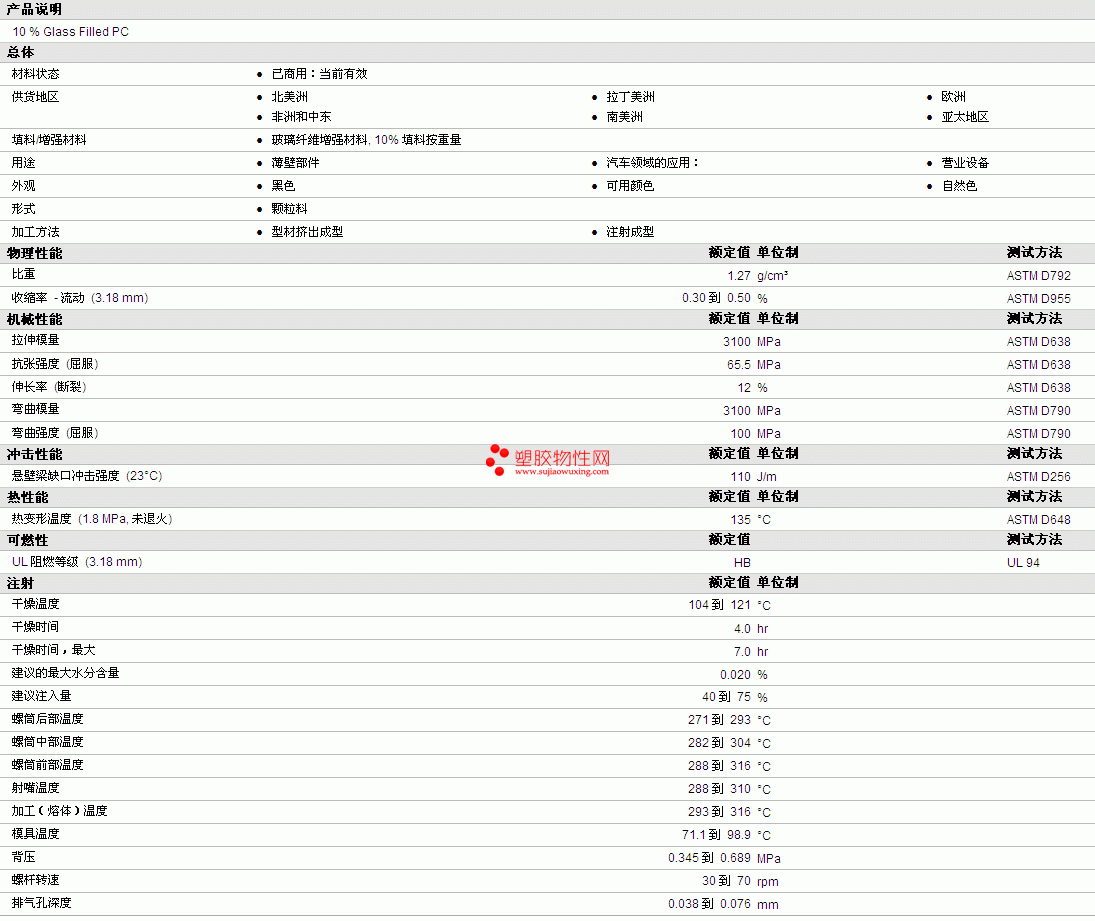
Task: Select the 热性能 section header
Action: pos(27,497)
